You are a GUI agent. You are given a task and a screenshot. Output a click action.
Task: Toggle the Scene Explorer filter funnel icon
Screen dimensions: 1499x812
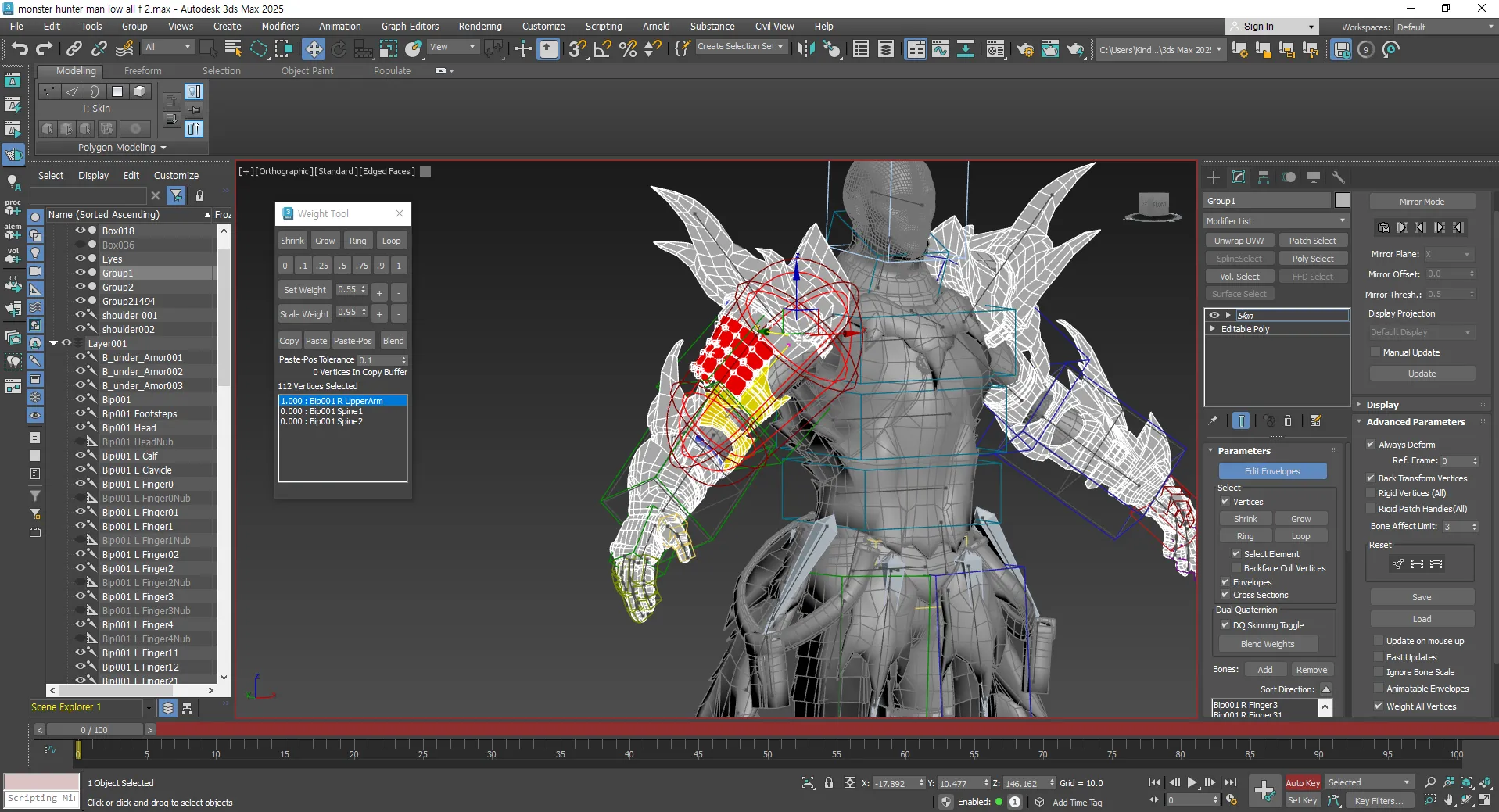[177, 195]
